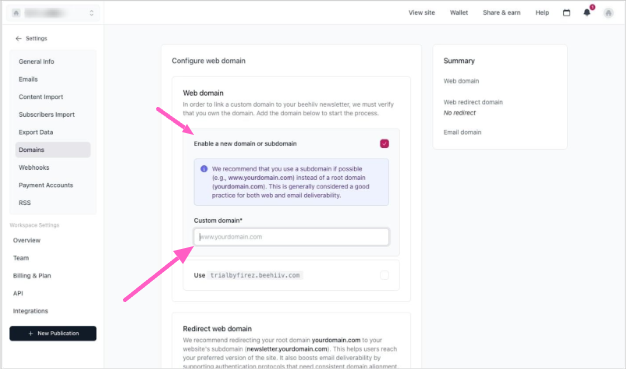Open the notifications bell
Viewport: 626px width, 369px height.
[587, 12]
